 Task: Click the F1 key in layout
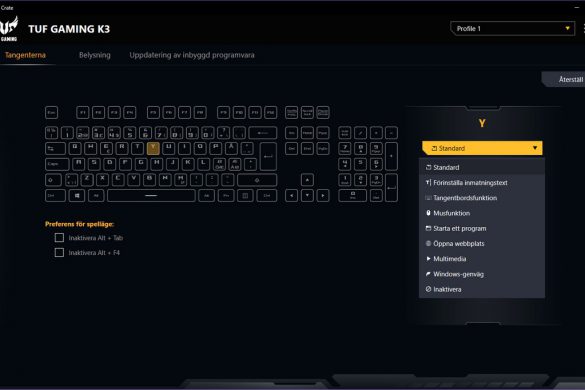83,112
